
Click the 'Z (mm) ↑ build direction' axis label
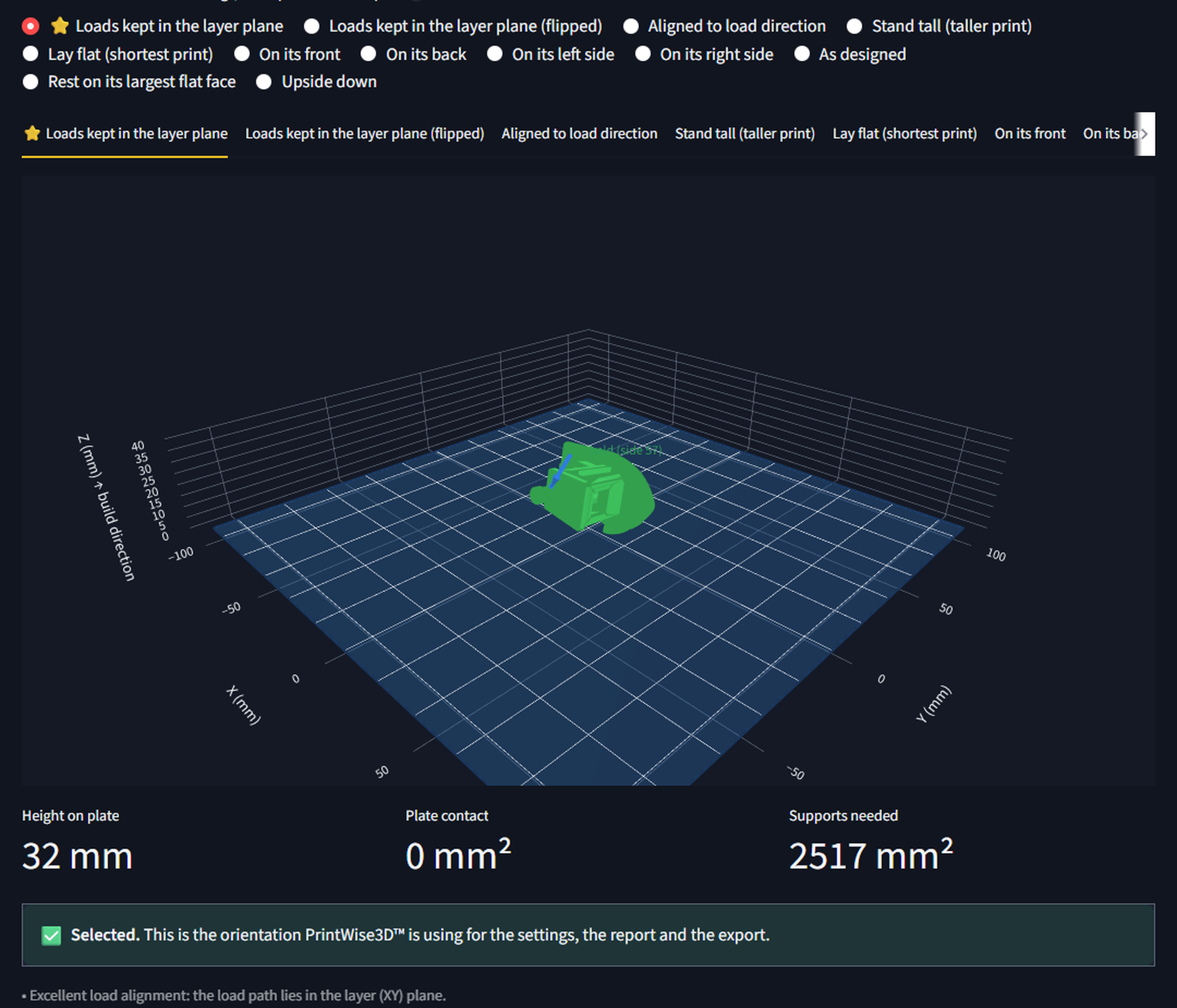106,507
